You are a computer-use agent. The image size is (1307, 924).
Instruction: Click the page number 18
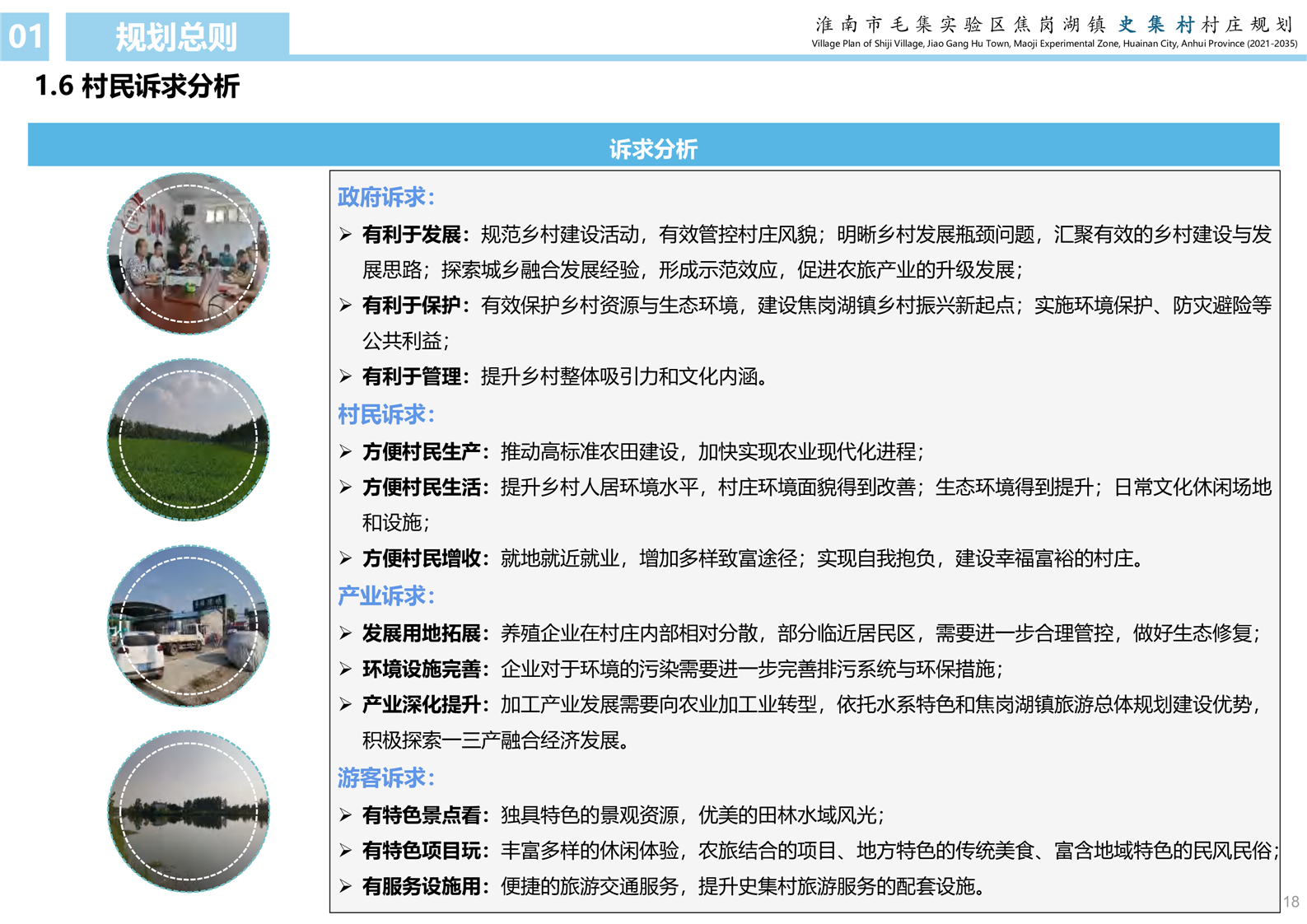[1291, 902]
